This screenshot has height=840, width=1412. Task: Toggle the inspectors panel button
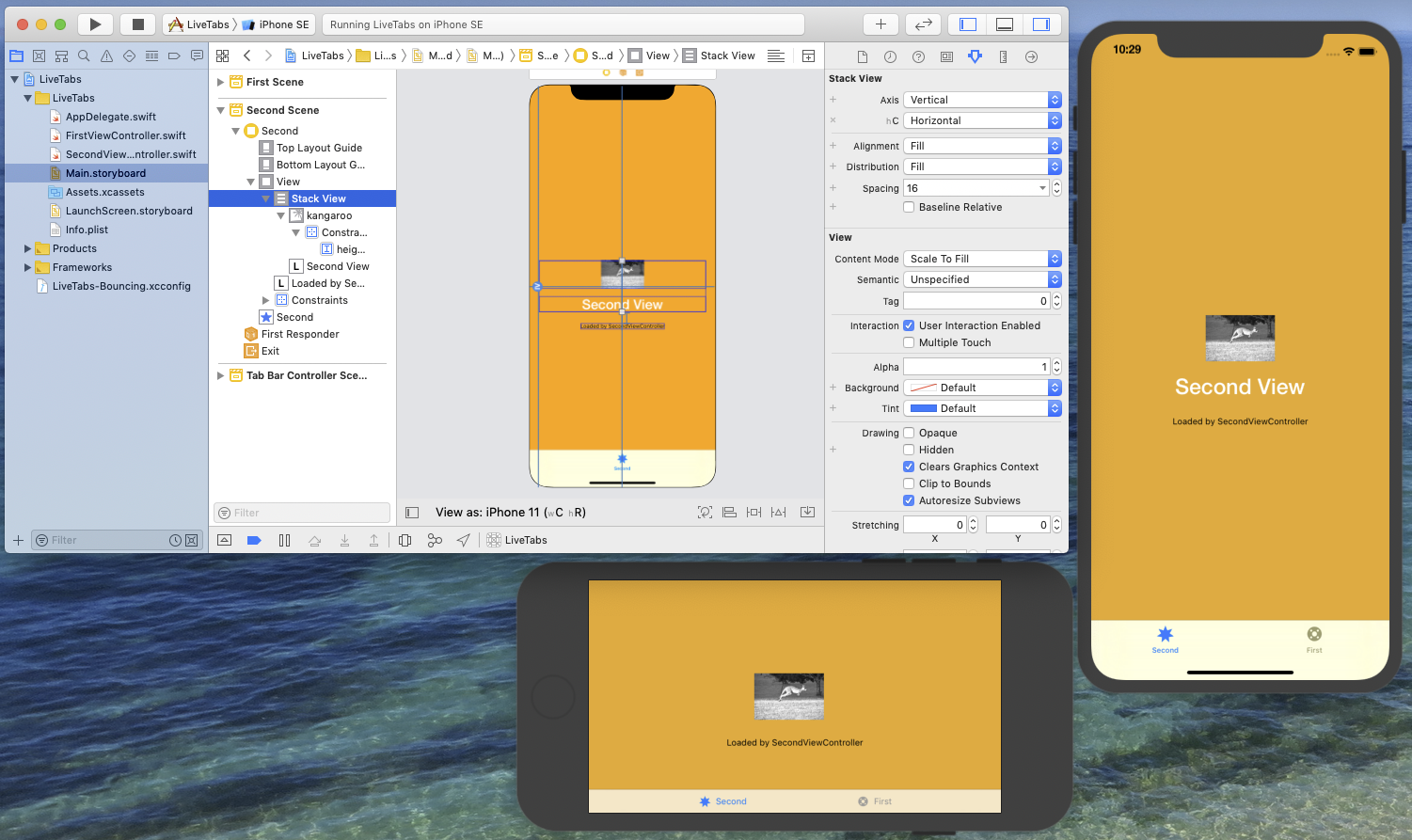(1041, 24)
